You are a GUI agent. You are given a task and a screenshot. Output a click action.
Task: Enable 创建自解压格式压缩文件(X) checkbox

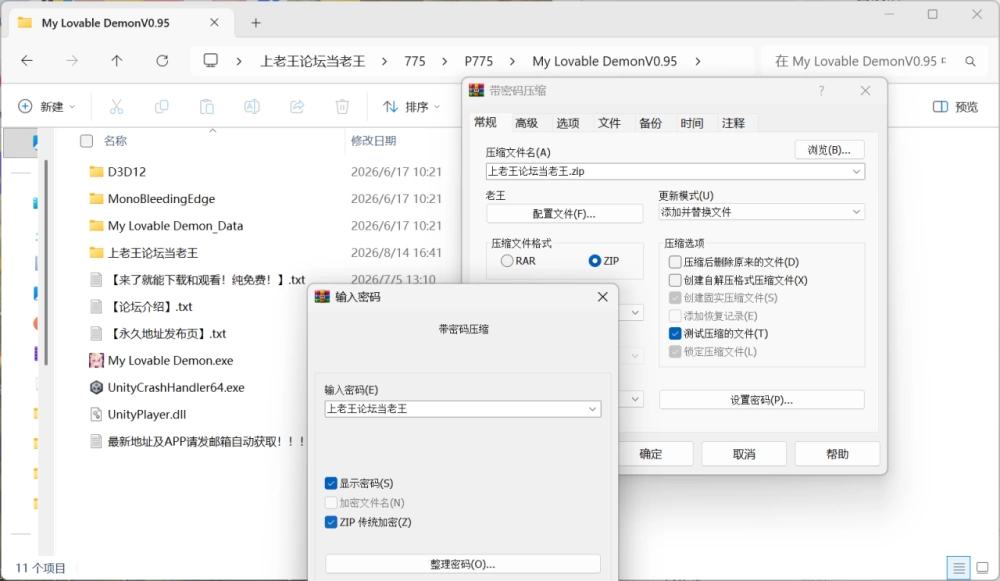point(675,280)
